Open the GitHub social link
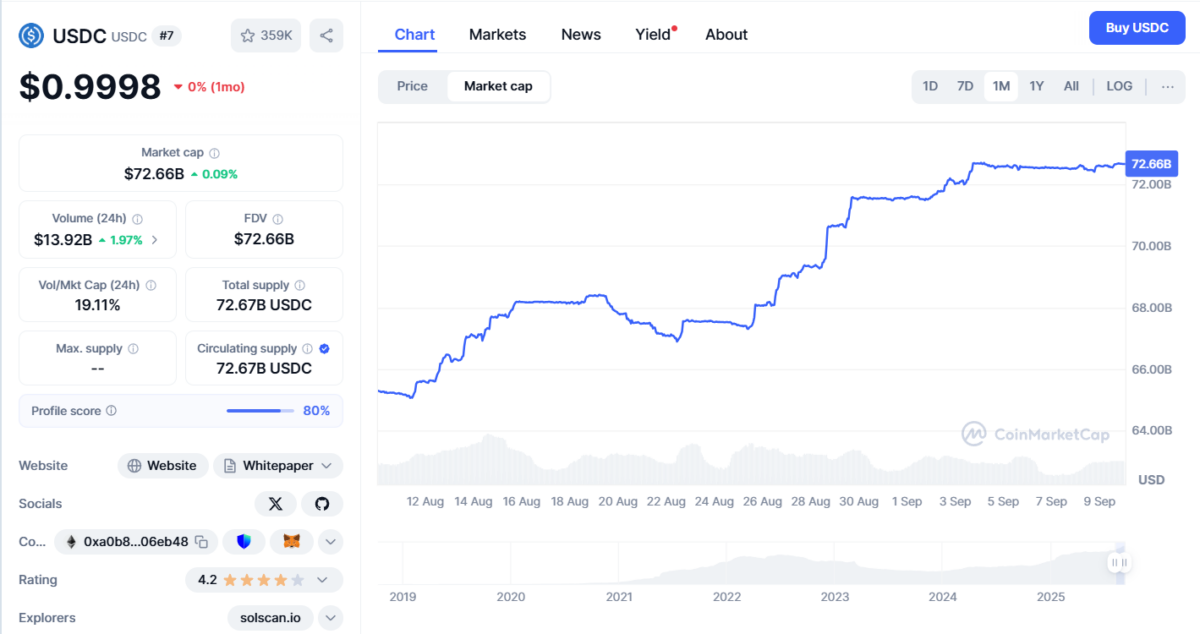This screenshot has height=634, width=1200. click(322, 504)
